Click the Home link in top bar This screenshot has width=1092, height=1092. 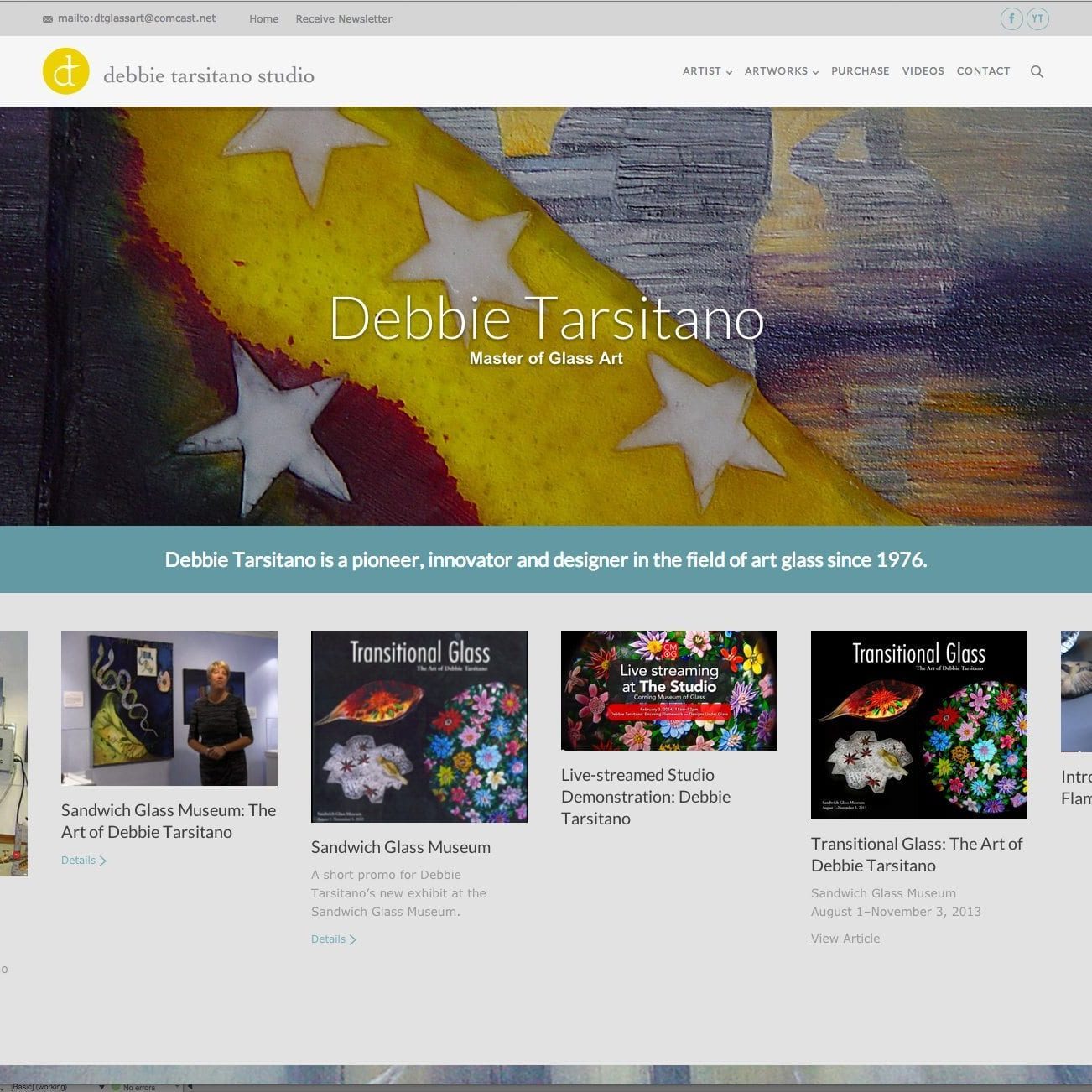[x=263, y=18]
